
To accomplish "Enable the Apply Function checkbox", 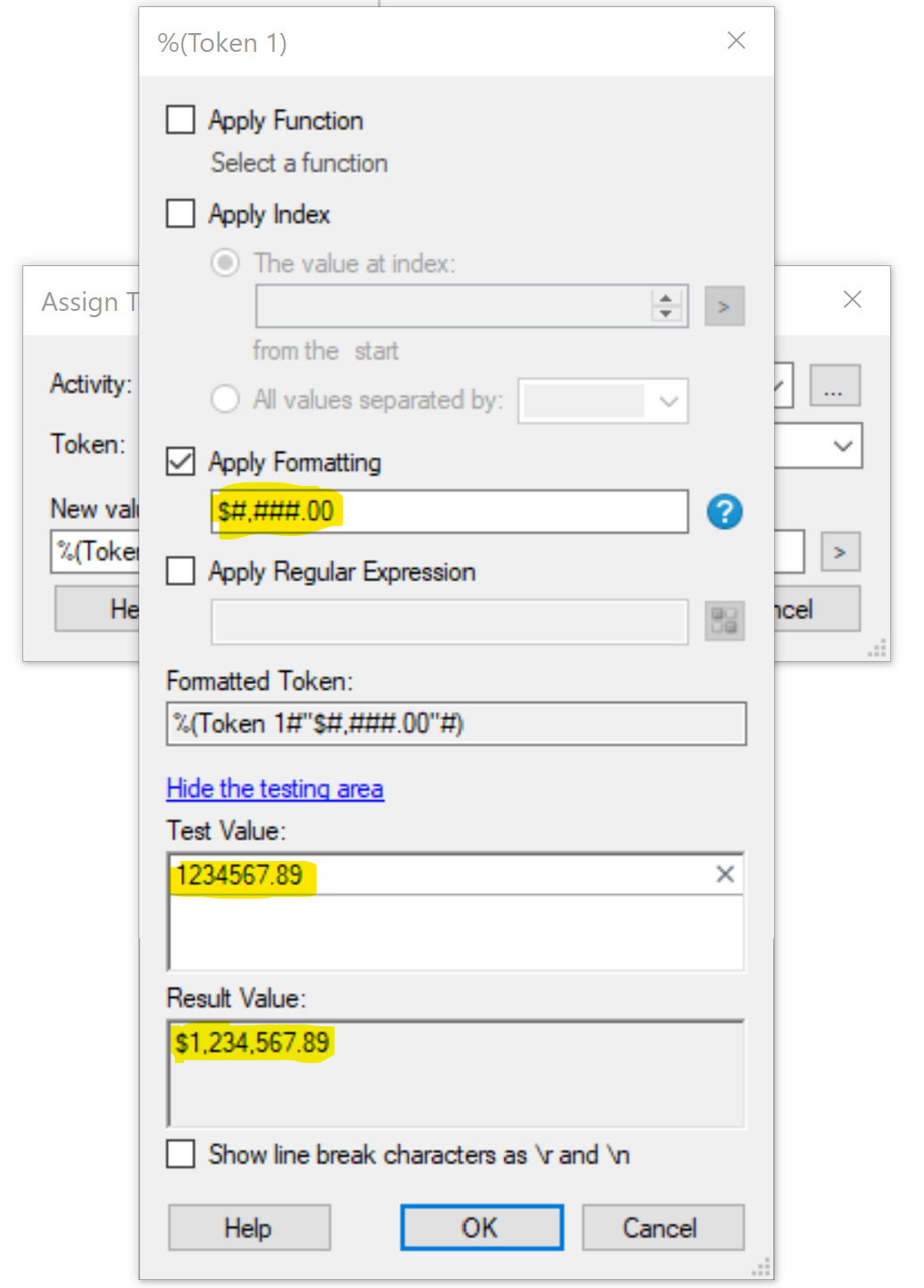I will pyautogui.click(x=180, y=120).
